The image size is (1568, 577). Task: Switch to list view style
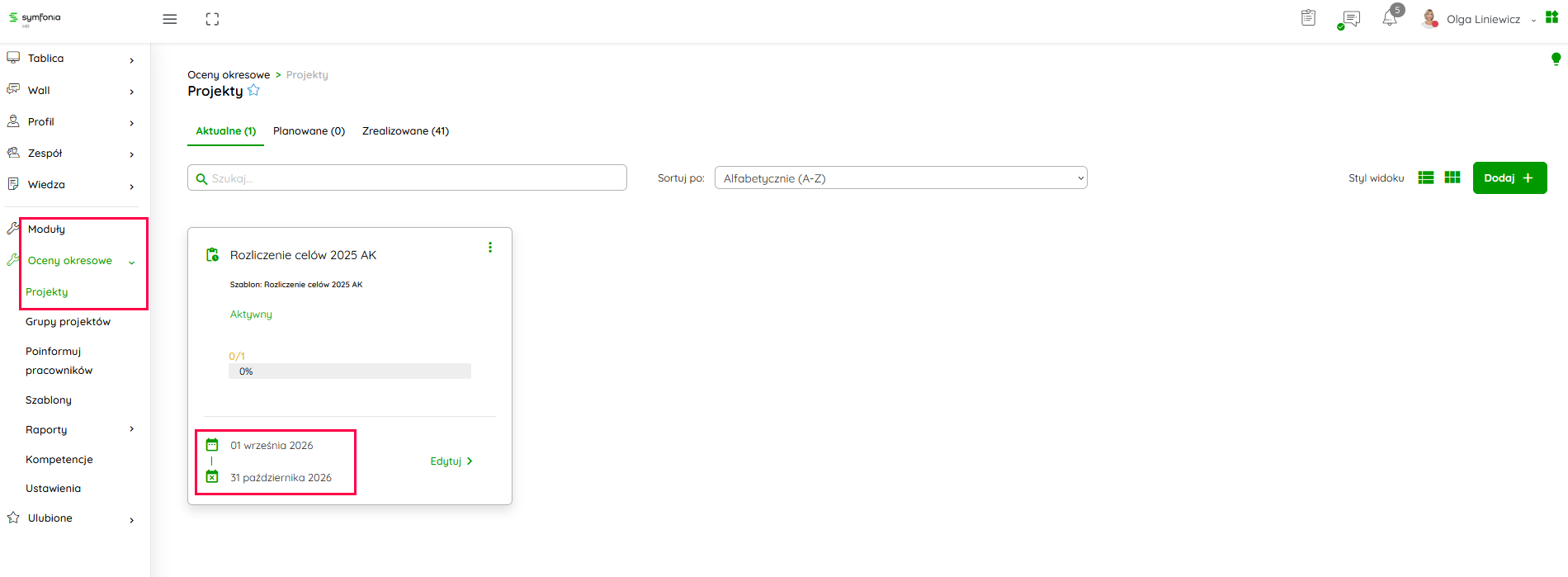[1426, 177]
